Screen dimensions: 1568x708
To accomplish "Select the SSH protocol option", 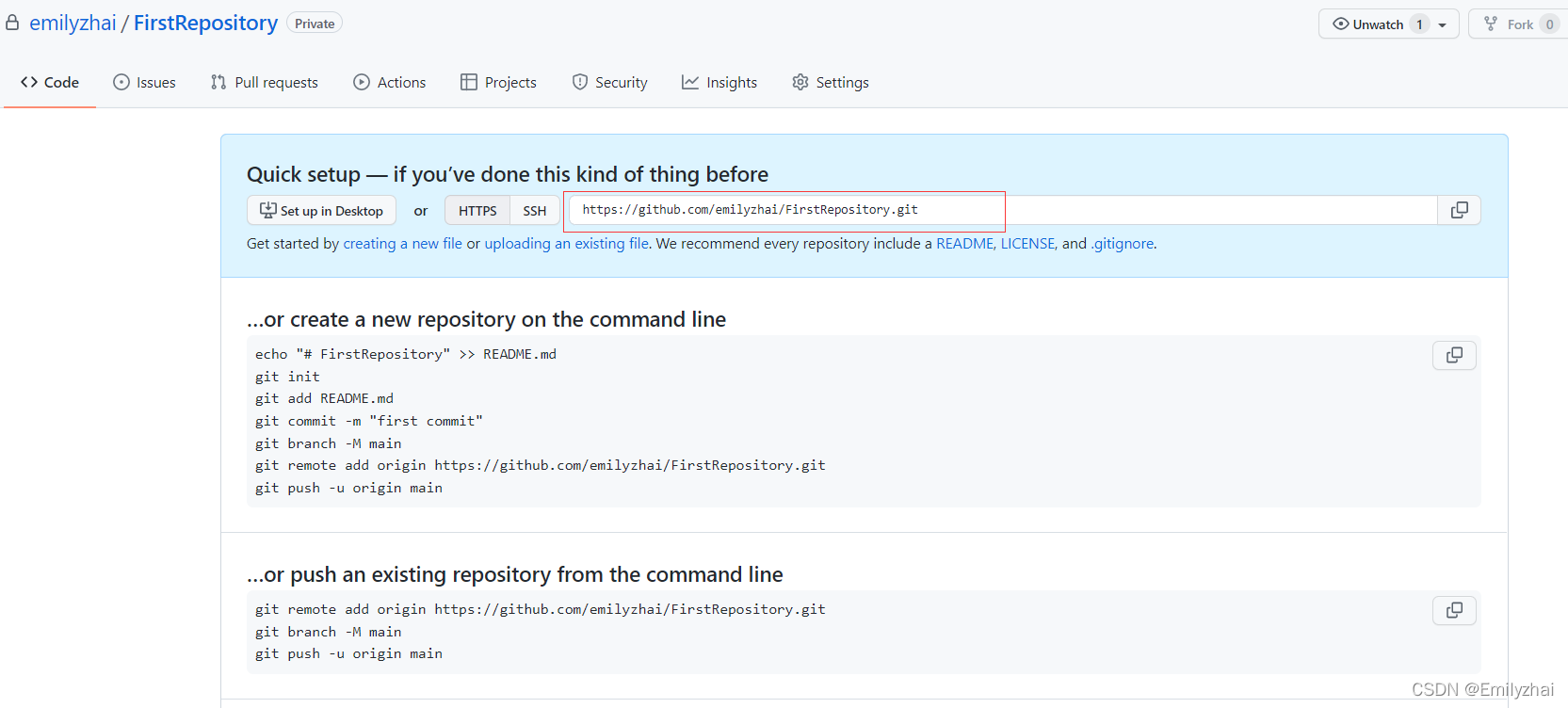I will pyautogui.click(x=535, y=210).
